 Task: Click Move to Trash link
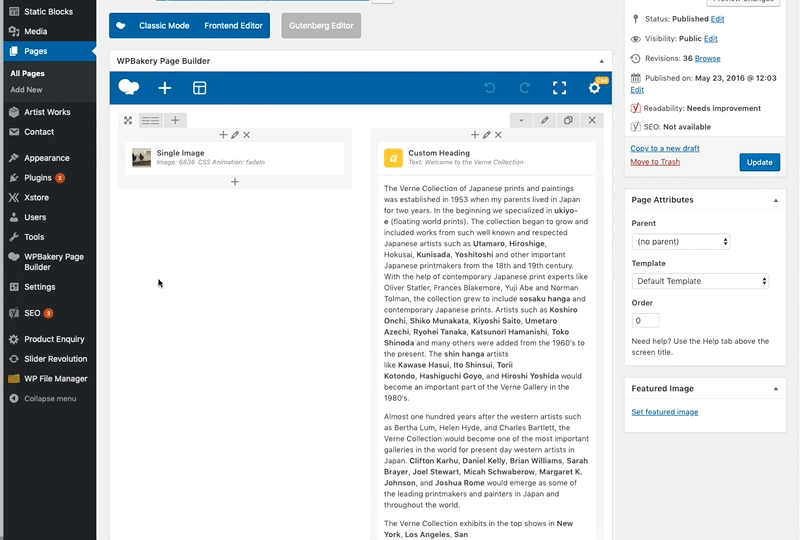tap(655, 162)
